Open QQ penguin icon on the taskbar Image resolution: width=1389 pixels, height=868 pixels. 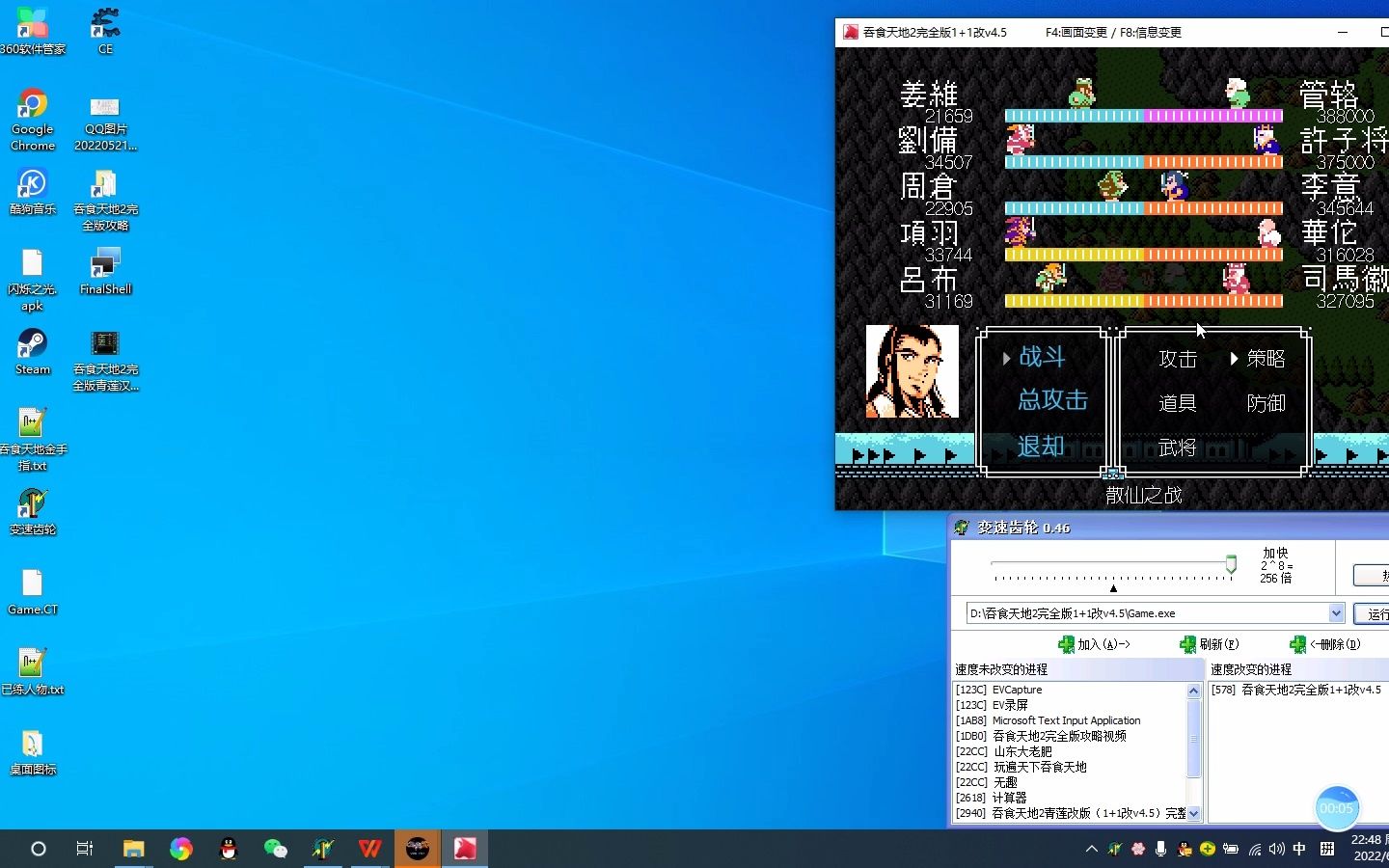(x=229, y=849)
